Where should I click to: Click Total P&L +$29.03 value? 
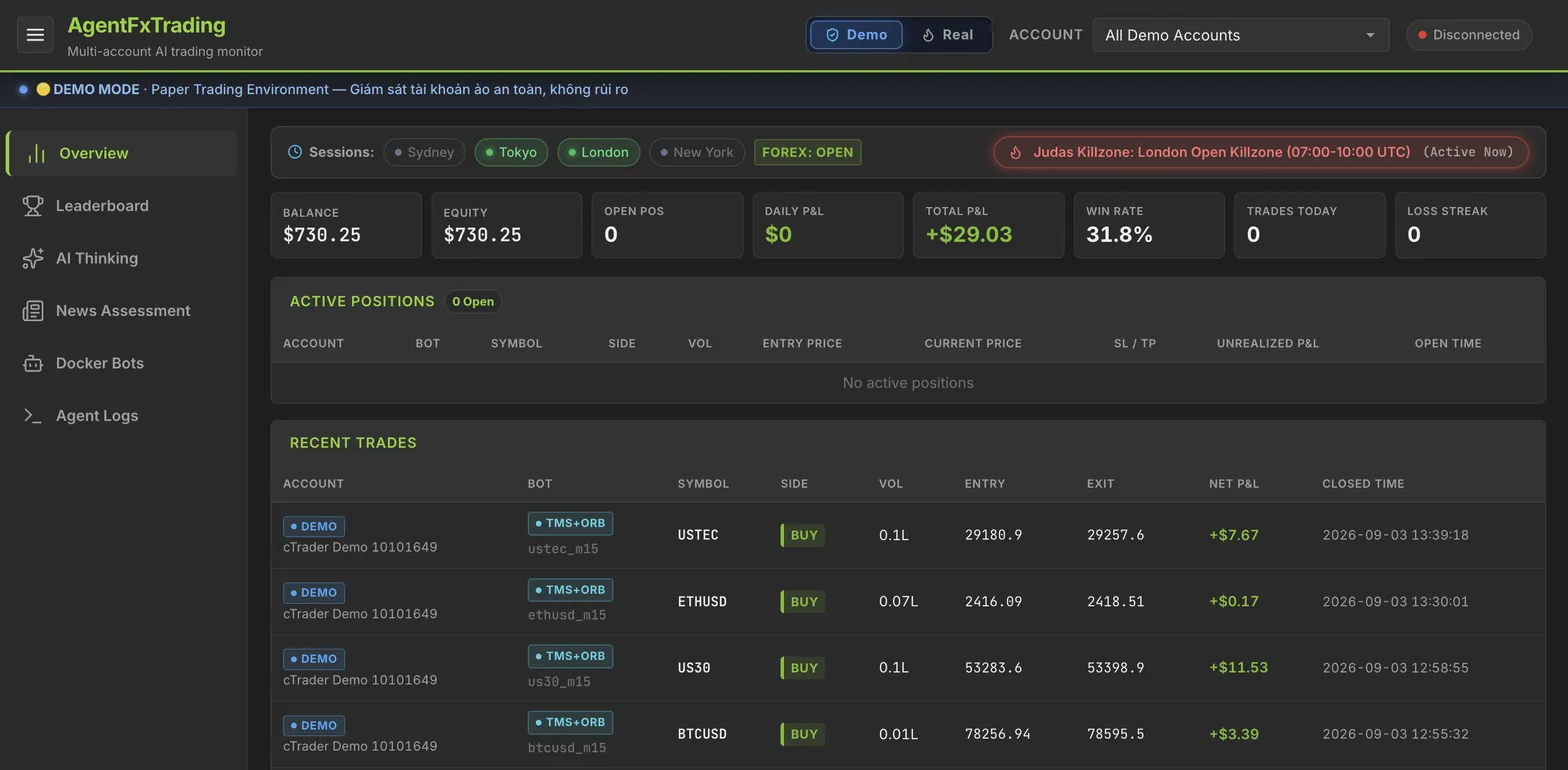pos(968,235)
